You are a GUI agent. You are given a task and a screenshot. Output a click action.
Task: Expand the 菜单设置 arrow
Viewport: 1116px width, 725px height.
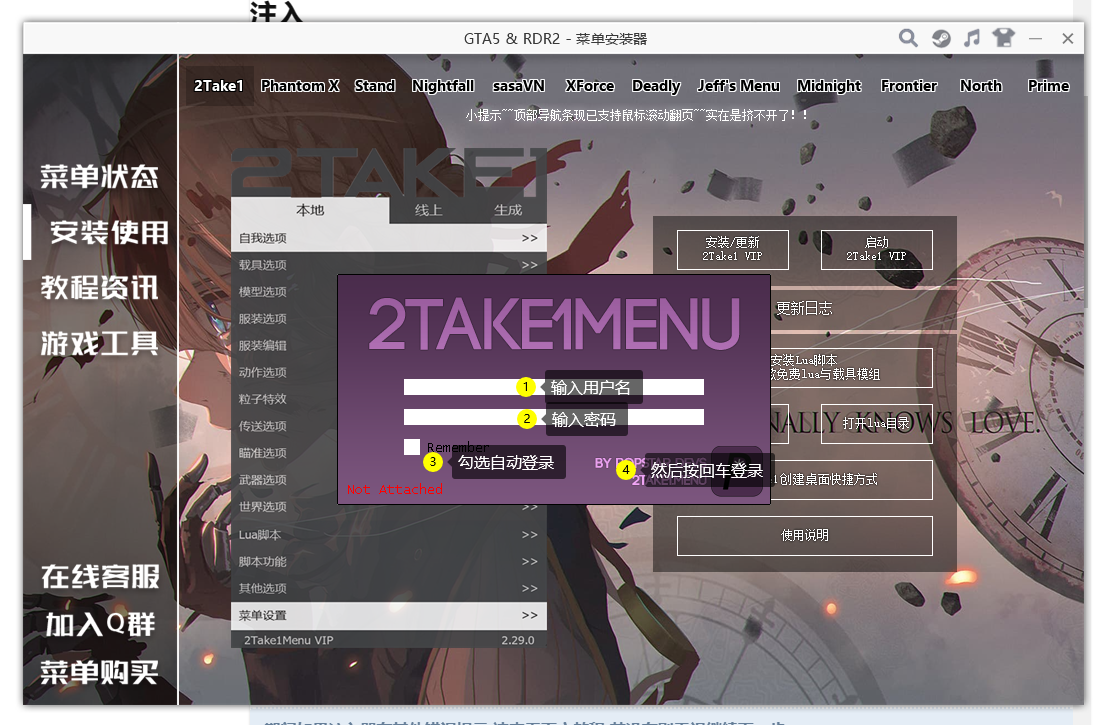tap(529, 615)
